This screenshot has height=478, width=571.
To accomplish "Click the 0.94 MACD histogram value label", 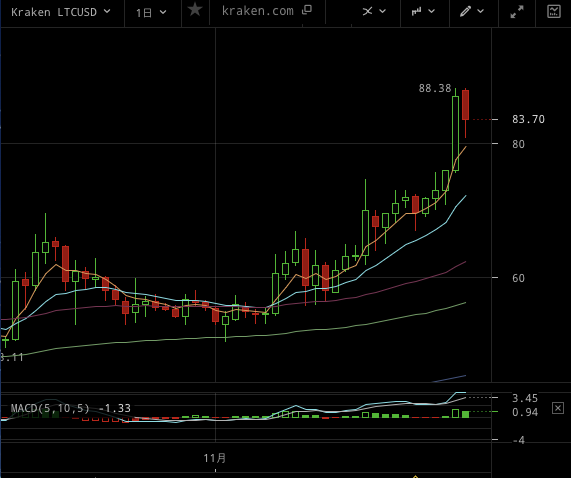I will (x=525, y=412).
